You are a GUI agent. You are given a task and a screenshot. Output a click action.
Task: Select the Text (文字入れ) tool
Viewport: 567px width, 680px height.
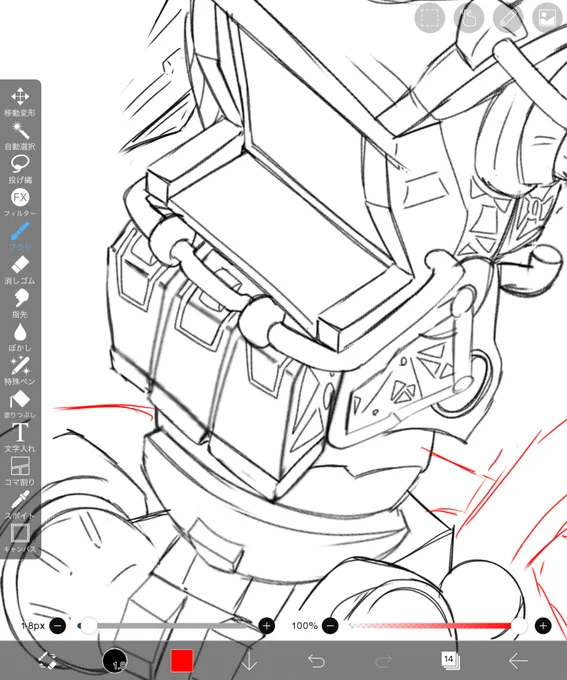(x=20, y=438)
